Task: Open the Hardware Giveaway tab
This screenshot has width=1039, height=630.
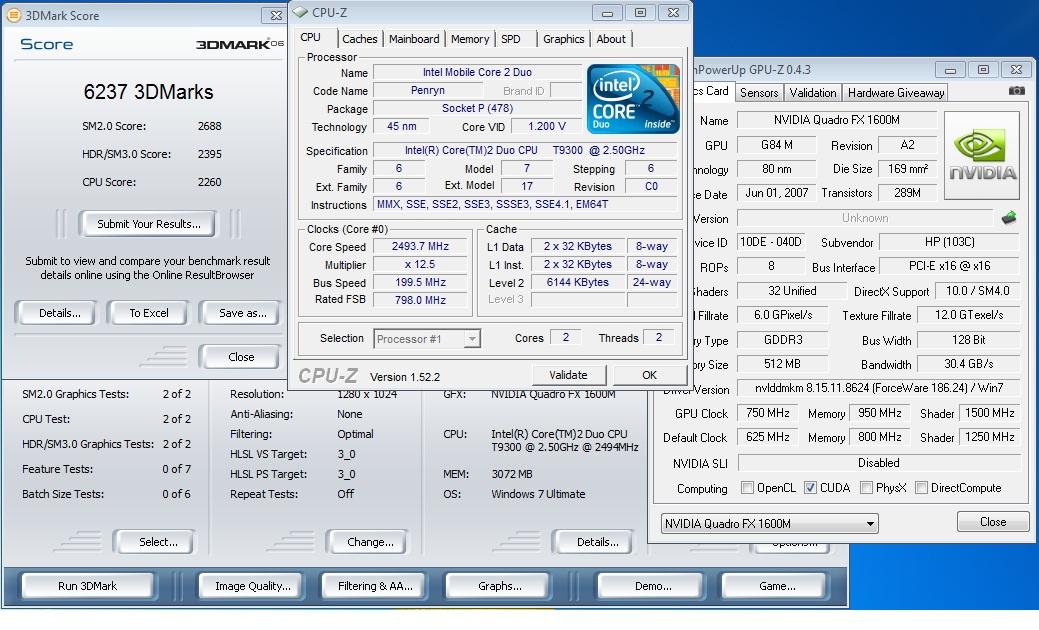Action: [x=896, y=93]
